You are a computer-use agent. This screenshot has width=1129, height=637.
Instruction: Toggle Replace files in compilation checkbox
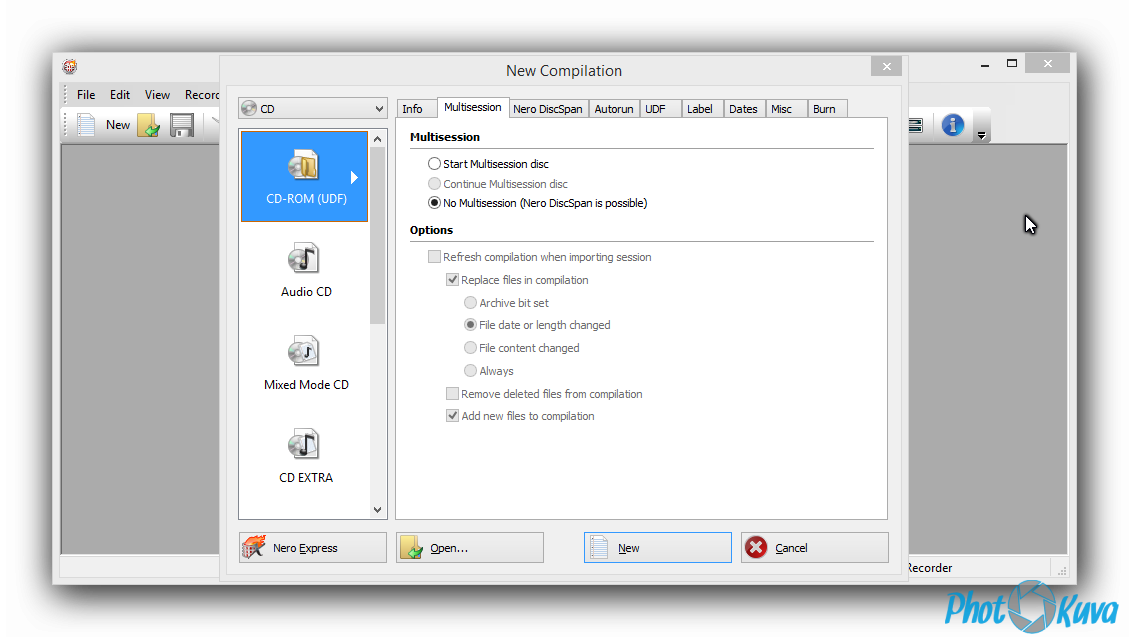click(452, 280)
